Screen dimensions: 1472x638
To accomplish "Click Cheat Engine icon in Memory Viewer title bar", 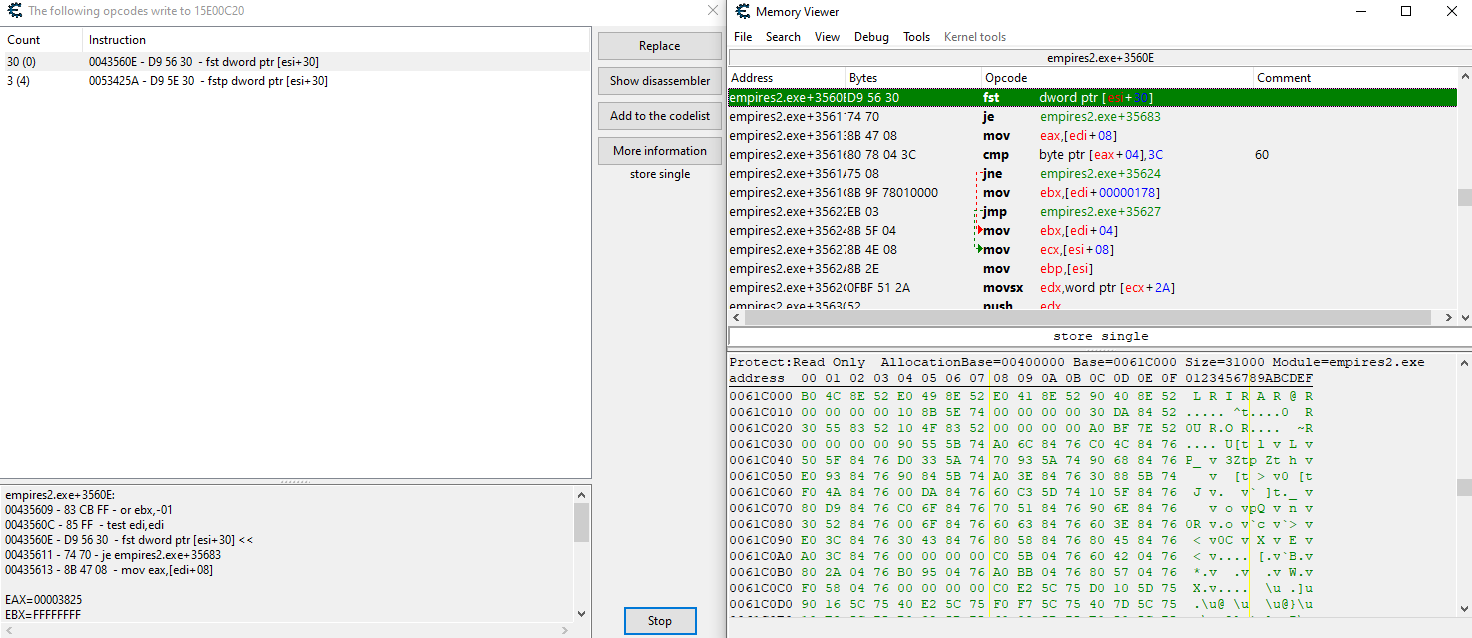I will 742,11.
